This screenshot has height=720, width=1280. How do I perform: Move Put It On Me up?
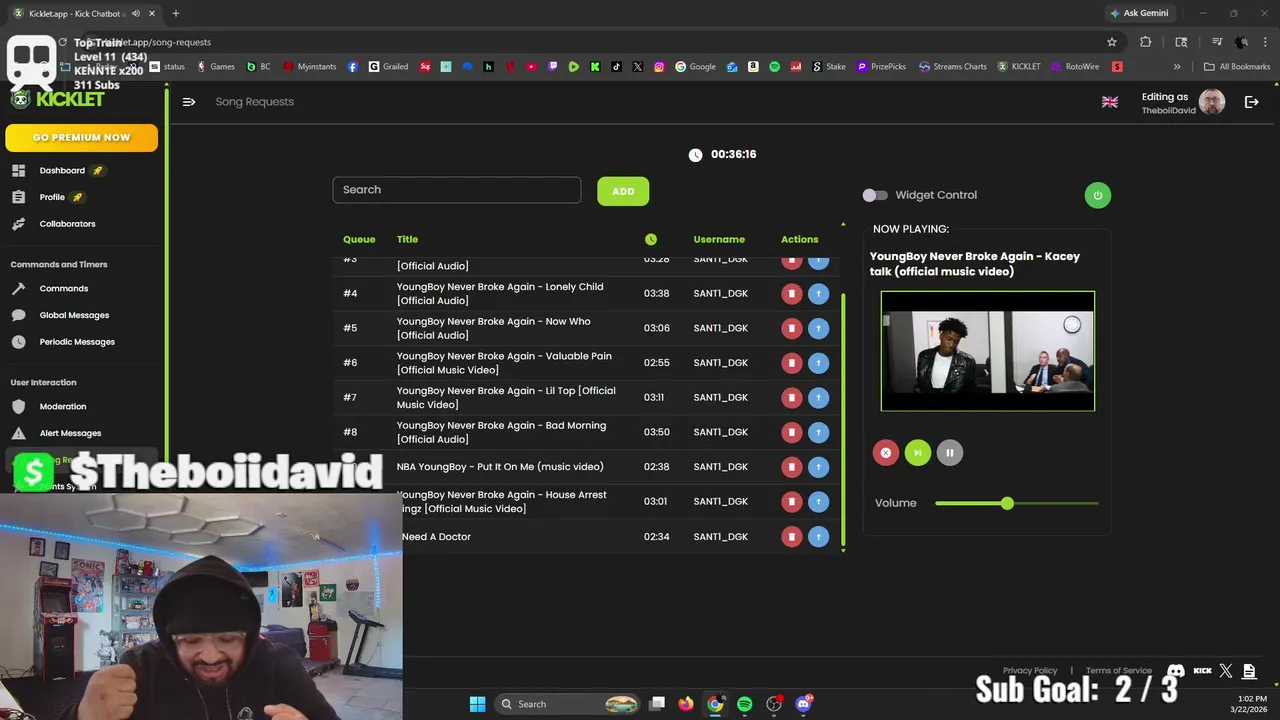[x=818, y=467]
